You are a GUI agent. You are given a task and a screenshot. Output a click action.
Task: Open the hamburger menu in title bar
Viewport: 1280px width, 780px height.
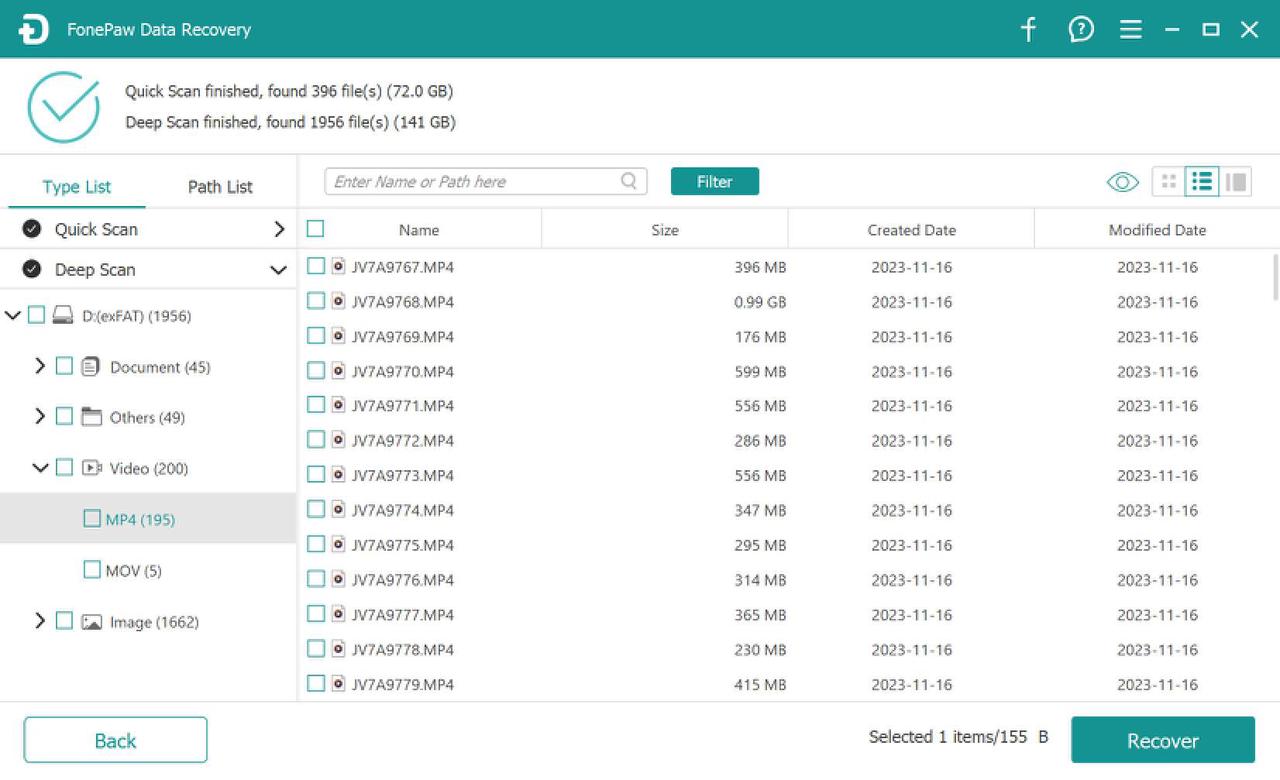(x=1131, y=30)
